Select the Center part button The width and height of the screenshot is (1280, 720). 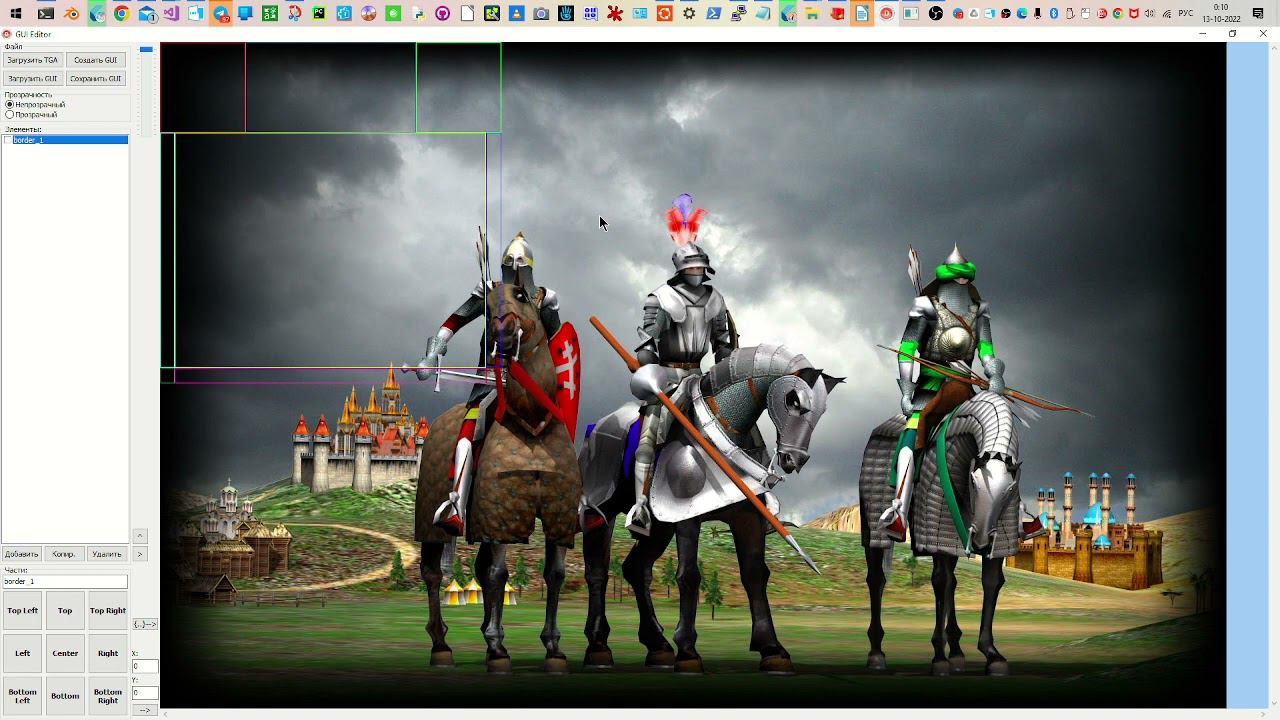pos(65,653)
